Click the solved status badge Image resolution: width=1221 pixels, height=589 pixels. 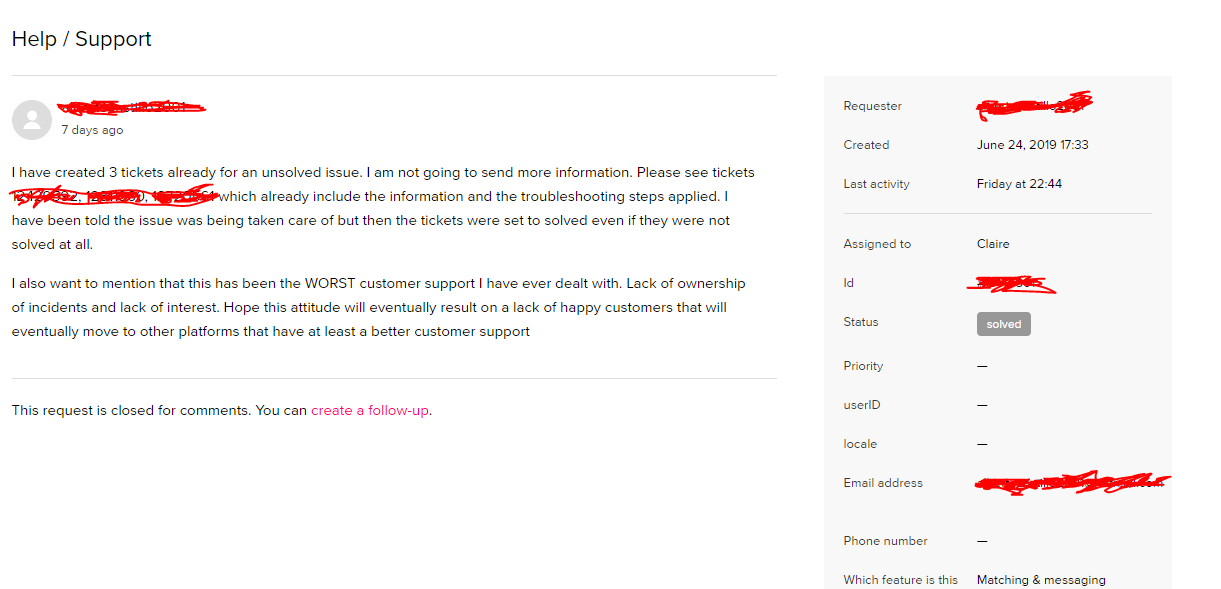pos(1003,324)
